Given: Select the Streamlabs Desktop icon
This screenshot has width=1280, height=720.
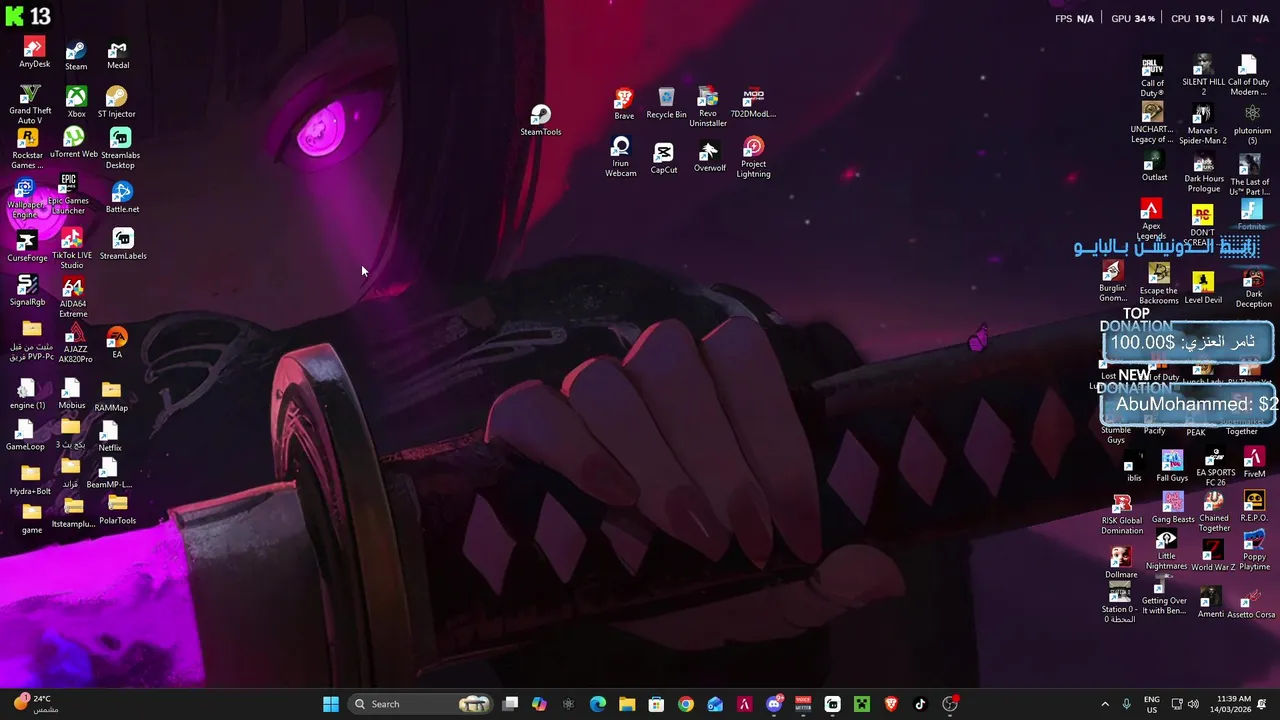Looking at the screenshot, I should pos(120,150).
